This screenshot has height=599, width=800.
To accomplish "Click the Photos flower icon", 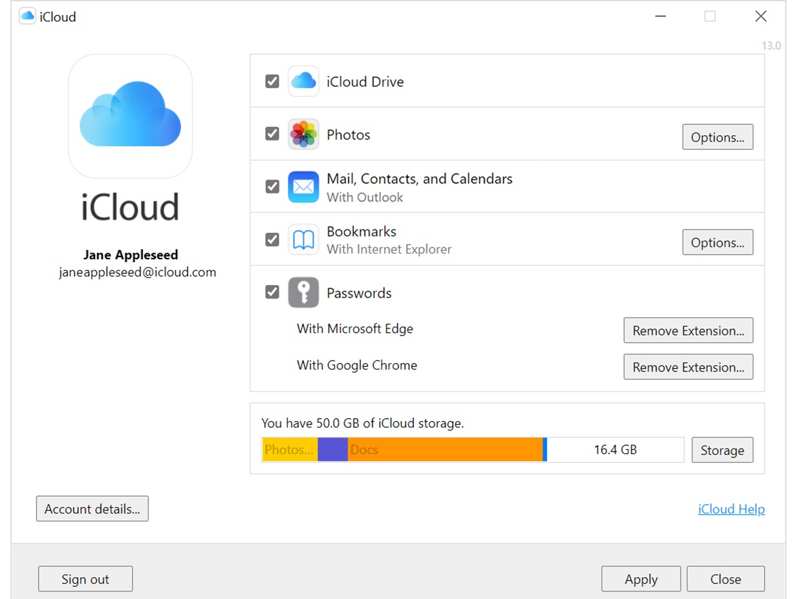I will tap(304, 134).
